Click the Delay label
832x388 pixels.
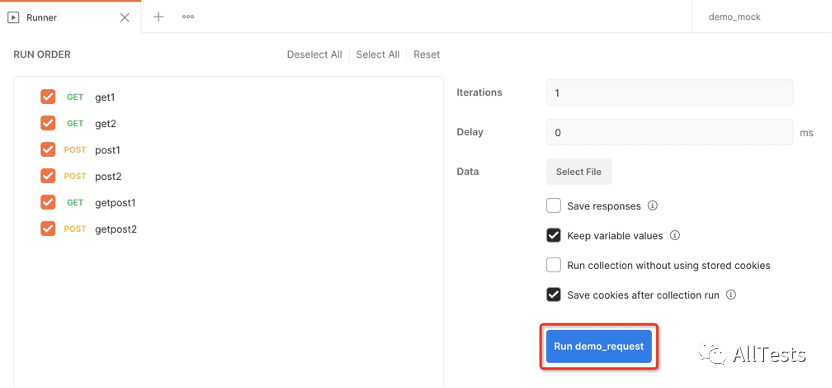click(x=470, y=132)
